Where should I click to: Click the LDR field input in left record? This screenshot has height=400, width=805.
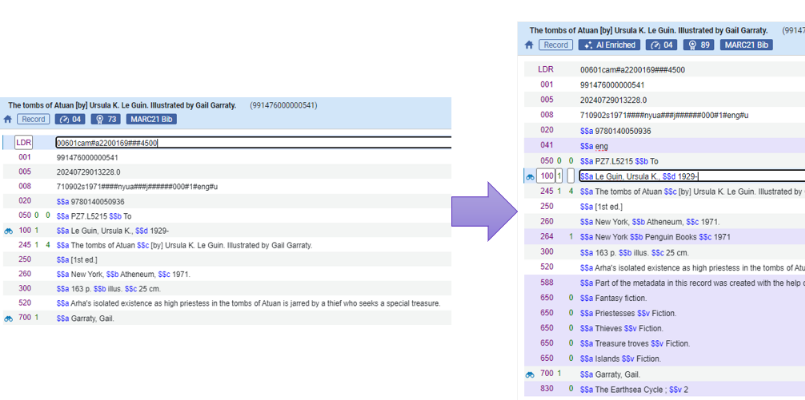coord(253,143)
